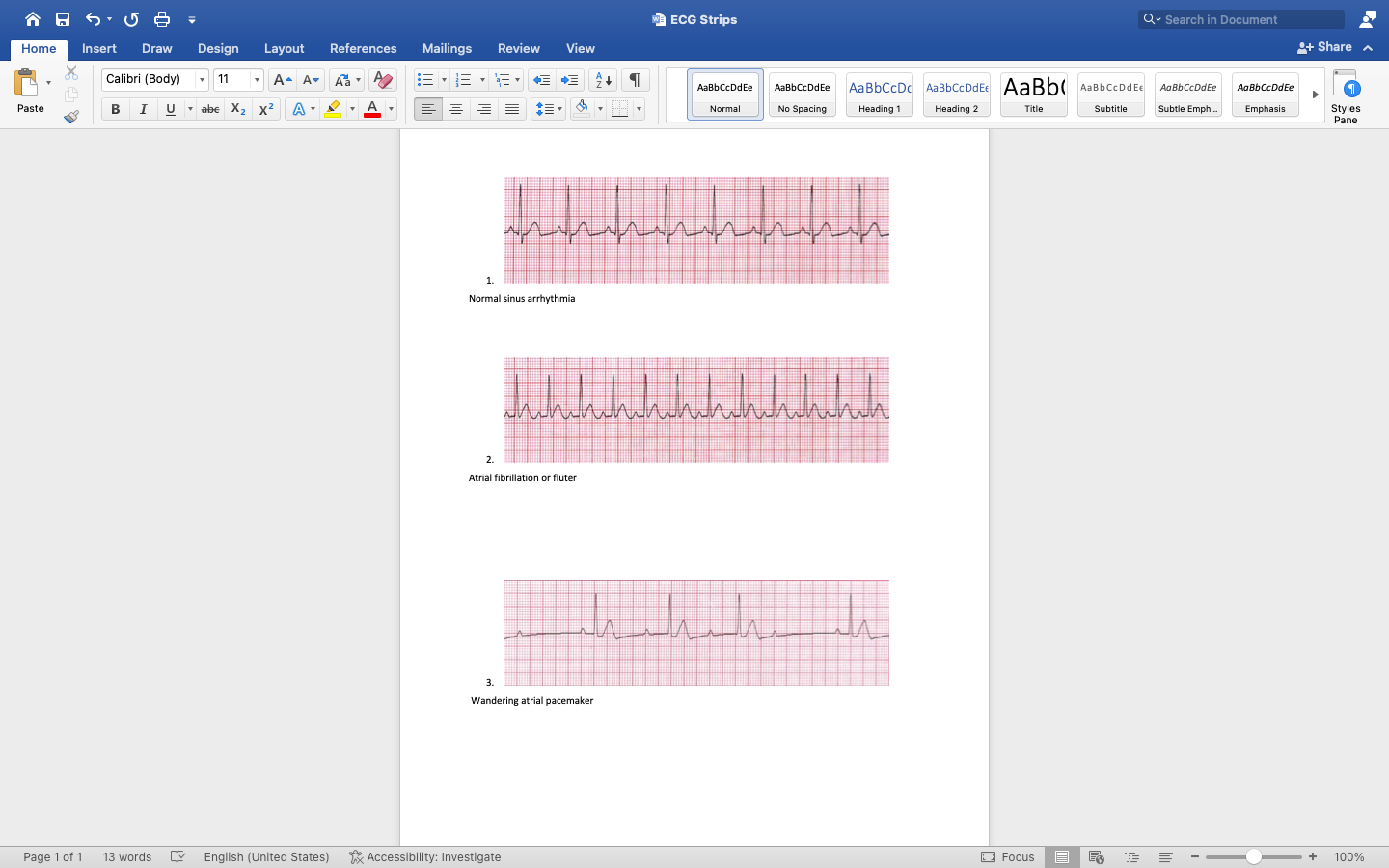Click Accessibility: Investigate in status bar

tap(425, 856)
